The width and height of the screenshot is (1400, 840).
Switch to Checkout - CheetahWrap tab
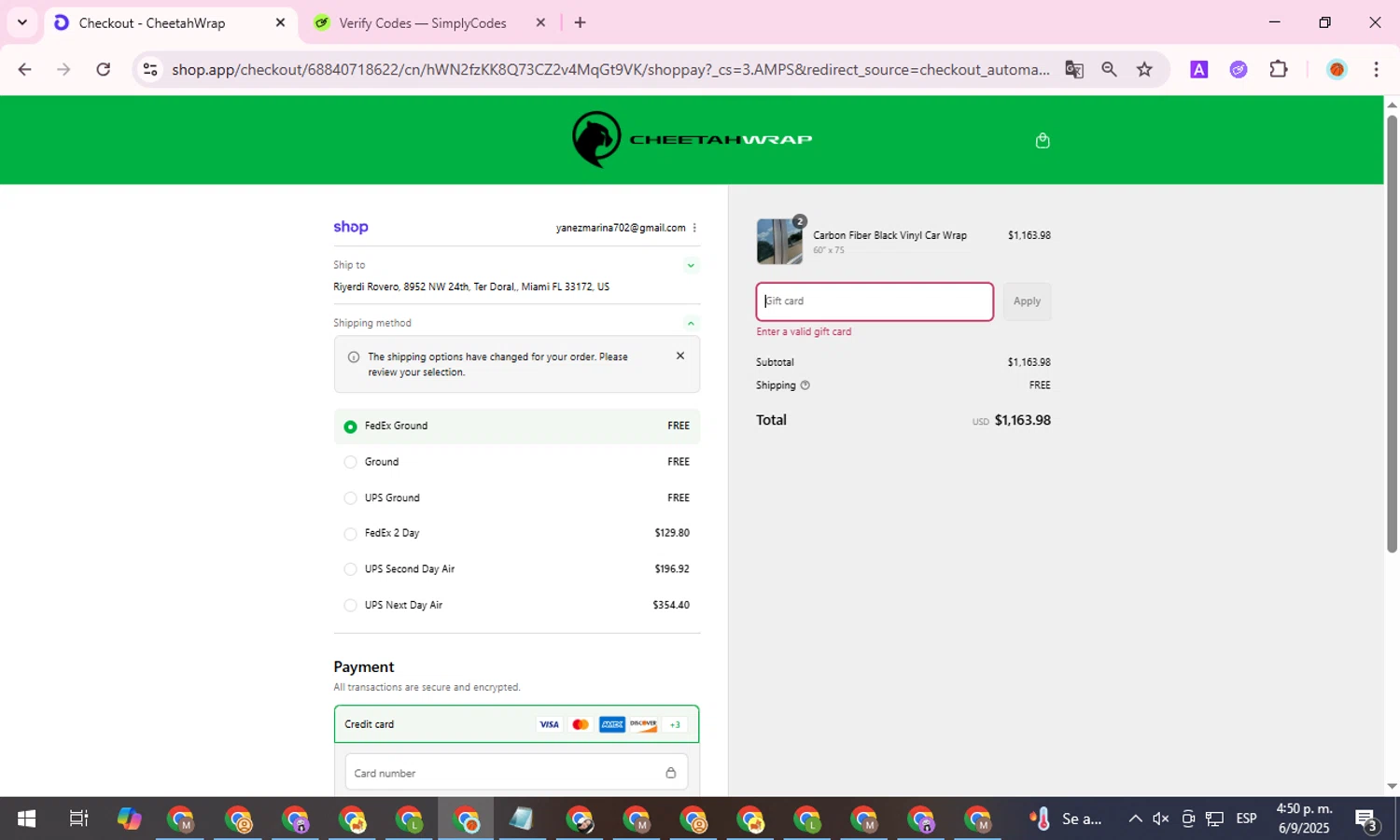171,22
